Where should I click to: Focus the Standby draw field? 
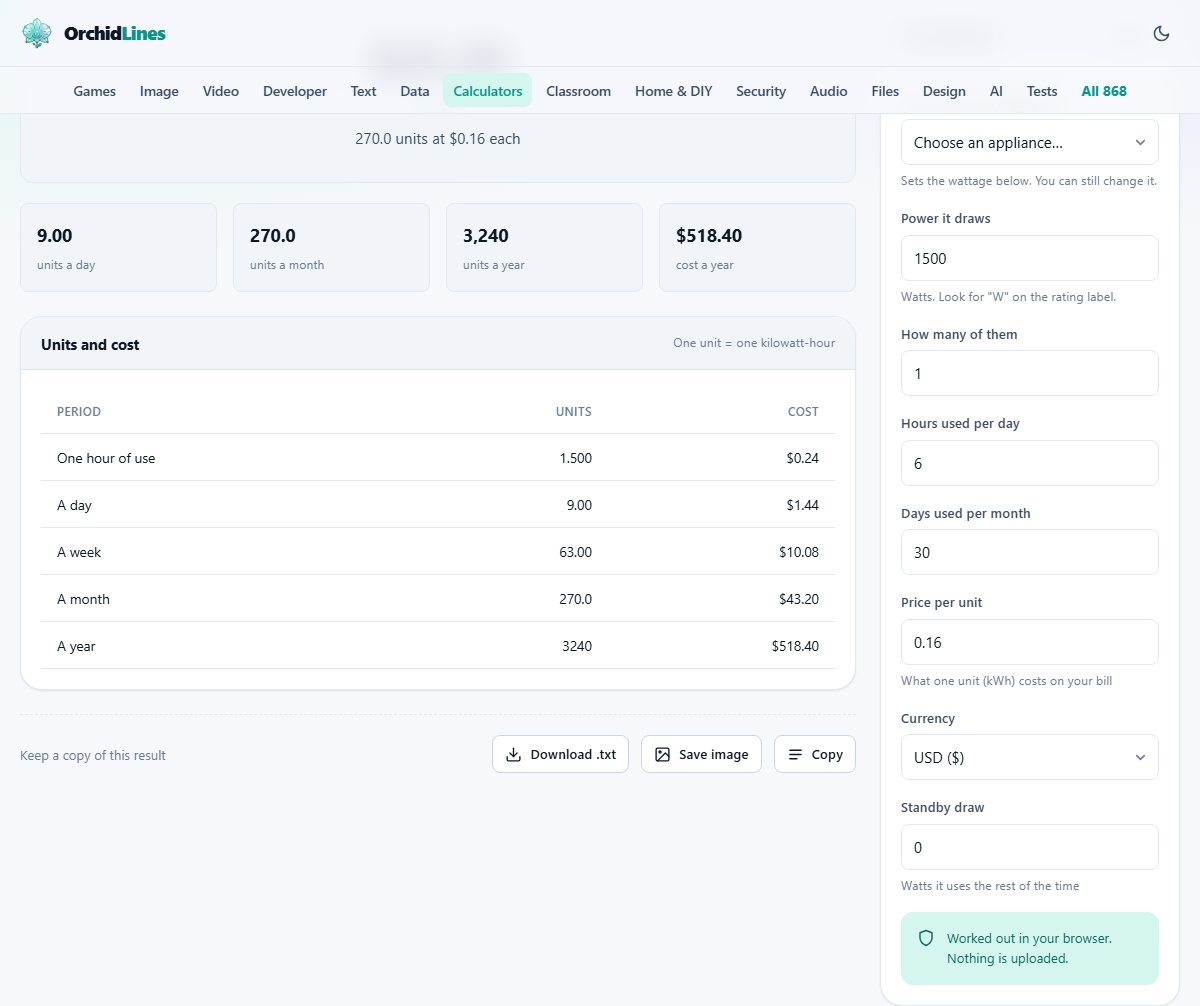pyautogui.click(x=1030, y=847)
